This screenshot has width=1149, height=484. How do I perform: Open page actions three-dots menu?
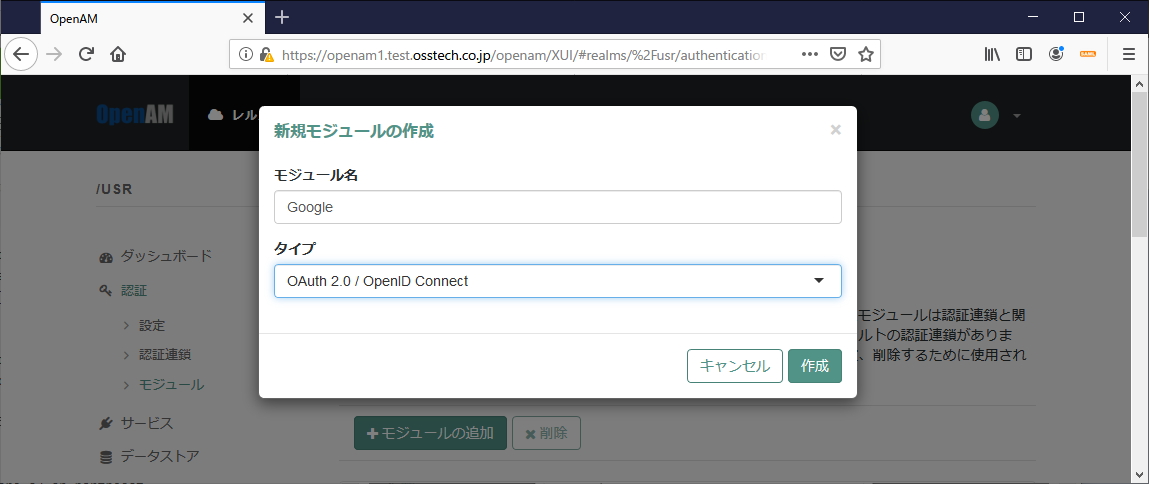click(809, 54)
